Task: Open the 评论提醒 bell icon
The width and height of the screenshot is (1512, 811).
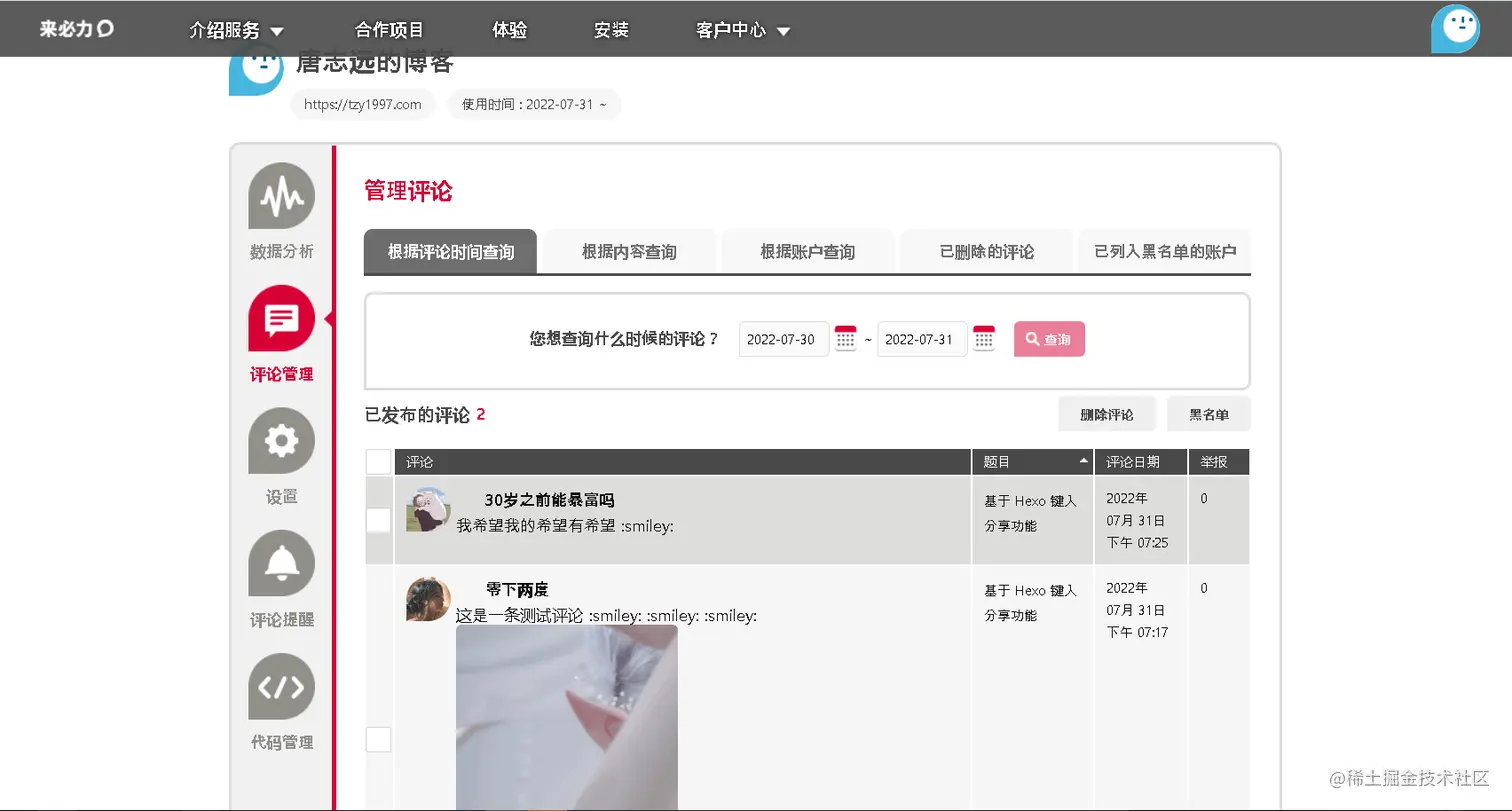Action: (281, 563)
